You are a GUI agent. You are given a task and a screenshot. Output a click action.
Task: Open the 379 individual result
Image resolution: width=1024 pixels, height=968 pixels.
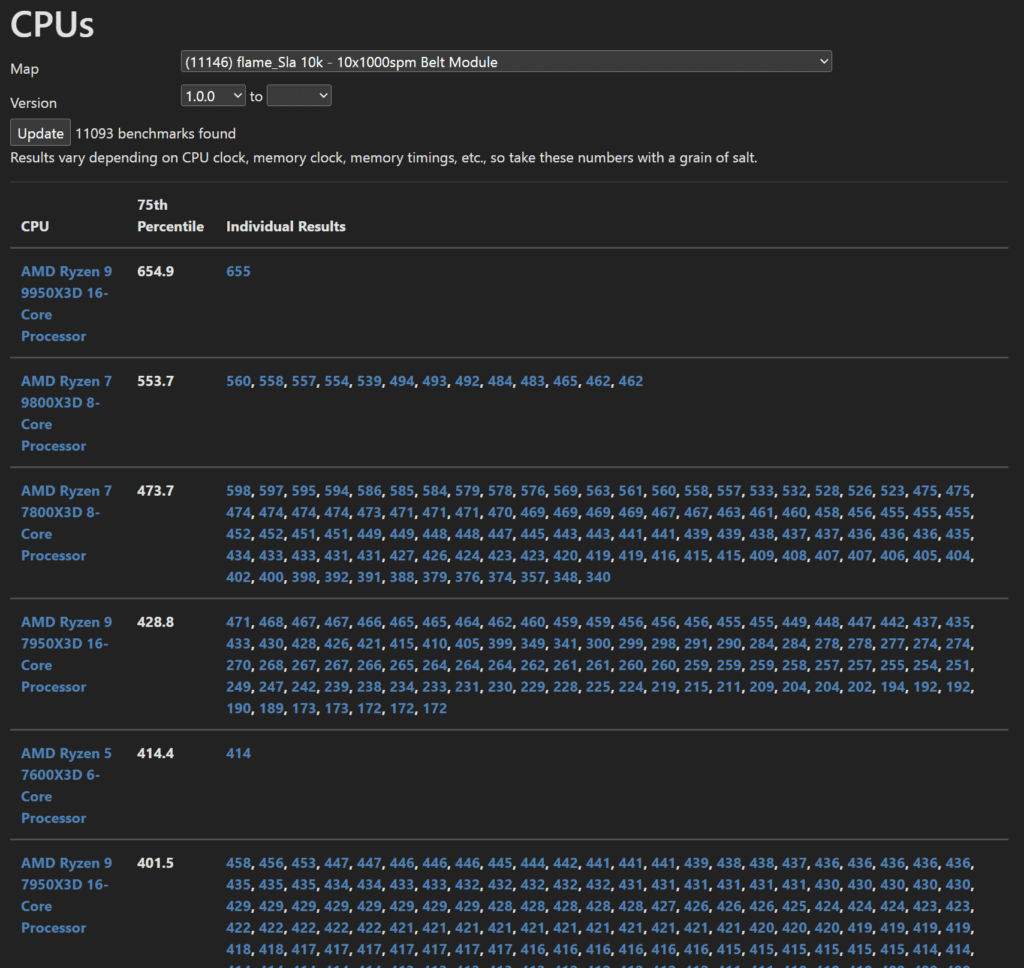[x=434, y=577]
